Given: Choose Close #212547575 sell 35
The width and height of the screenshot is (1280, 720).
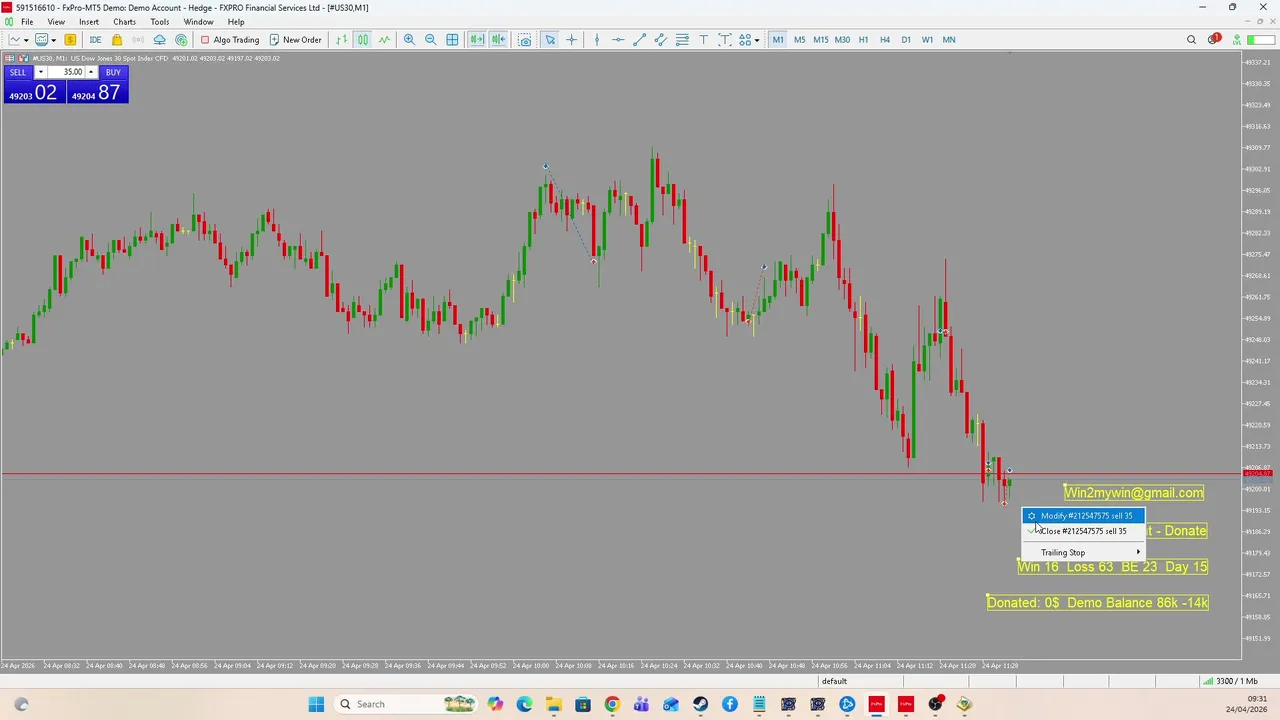Looking at the screenshot, I should pyautogui.click(x=1083, y=531).
